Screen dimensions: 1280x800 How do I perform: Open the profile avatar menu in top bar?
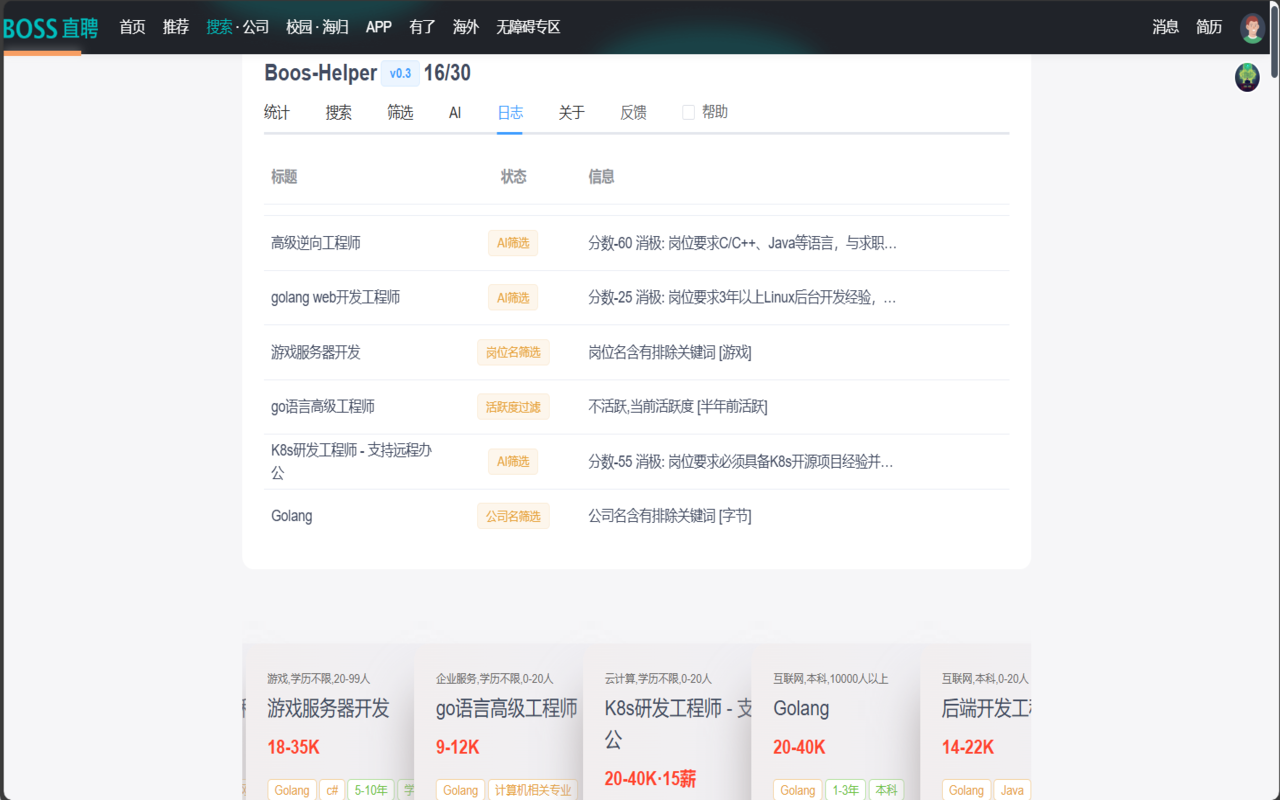[1252, 27]
